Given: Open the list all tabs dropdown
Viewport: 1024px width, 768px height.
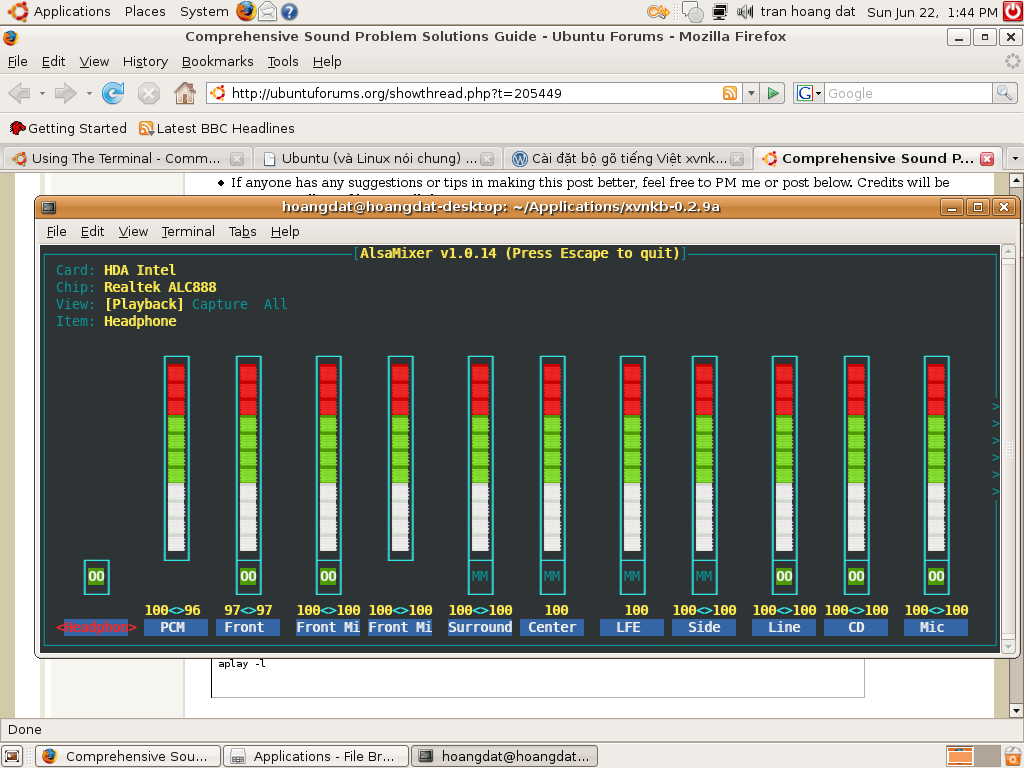Looking at the screenshot, I should pos(1015,159).
